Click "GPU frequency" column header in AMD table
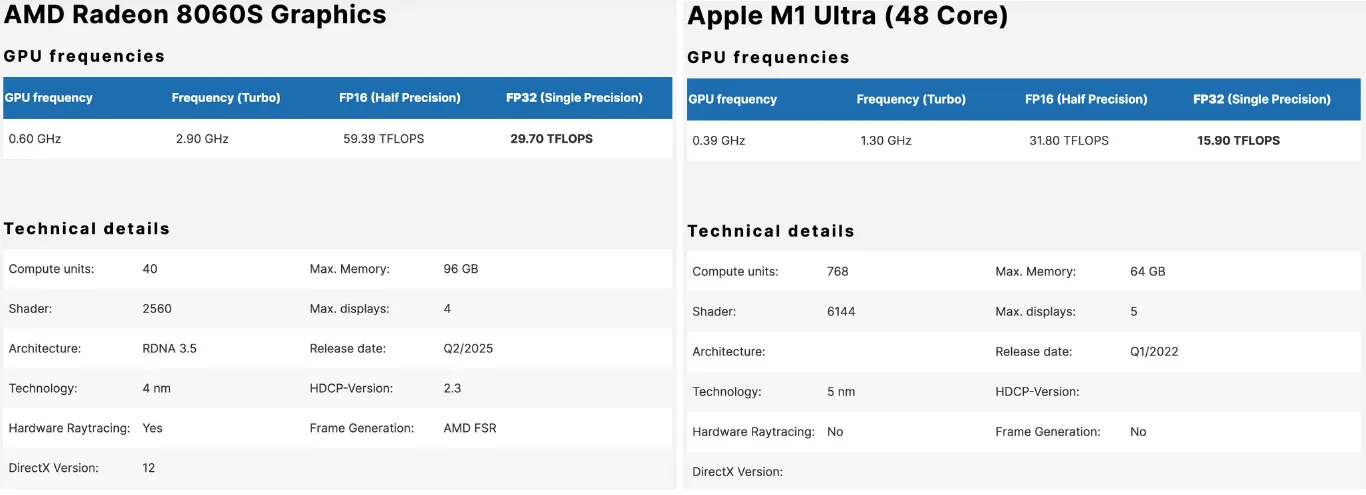The image size is (1366, 495). click(49, 98)
